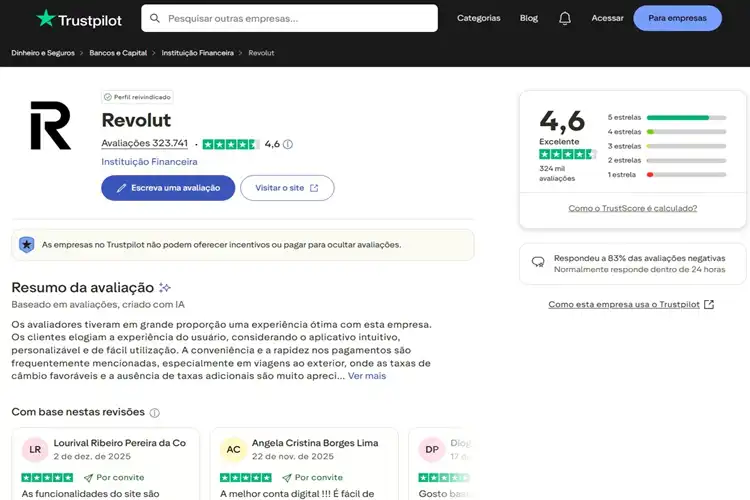Open the Blog menu item
This screenshot has height=500, width=750.
pos(529,18)
